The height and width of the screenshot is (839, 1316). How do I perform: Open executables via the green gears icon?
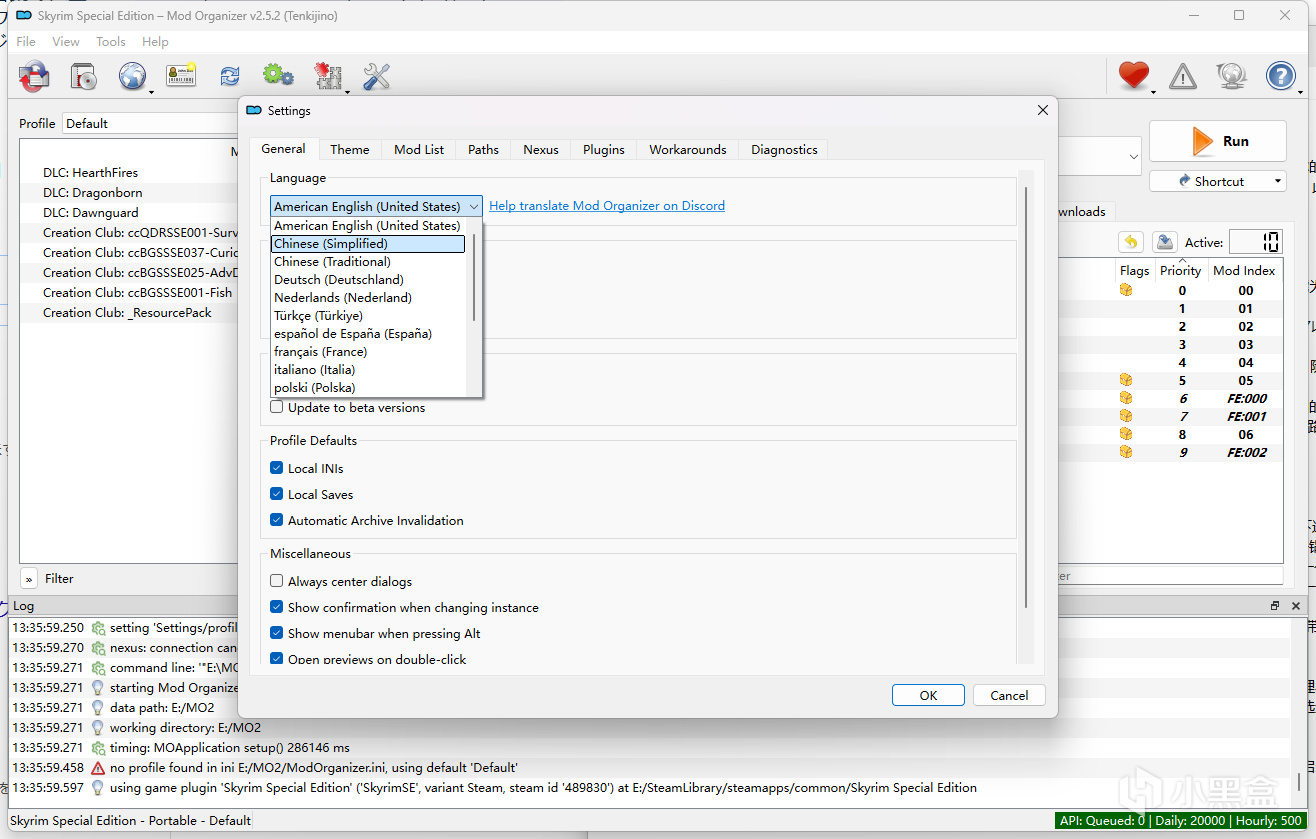[278, 76]
